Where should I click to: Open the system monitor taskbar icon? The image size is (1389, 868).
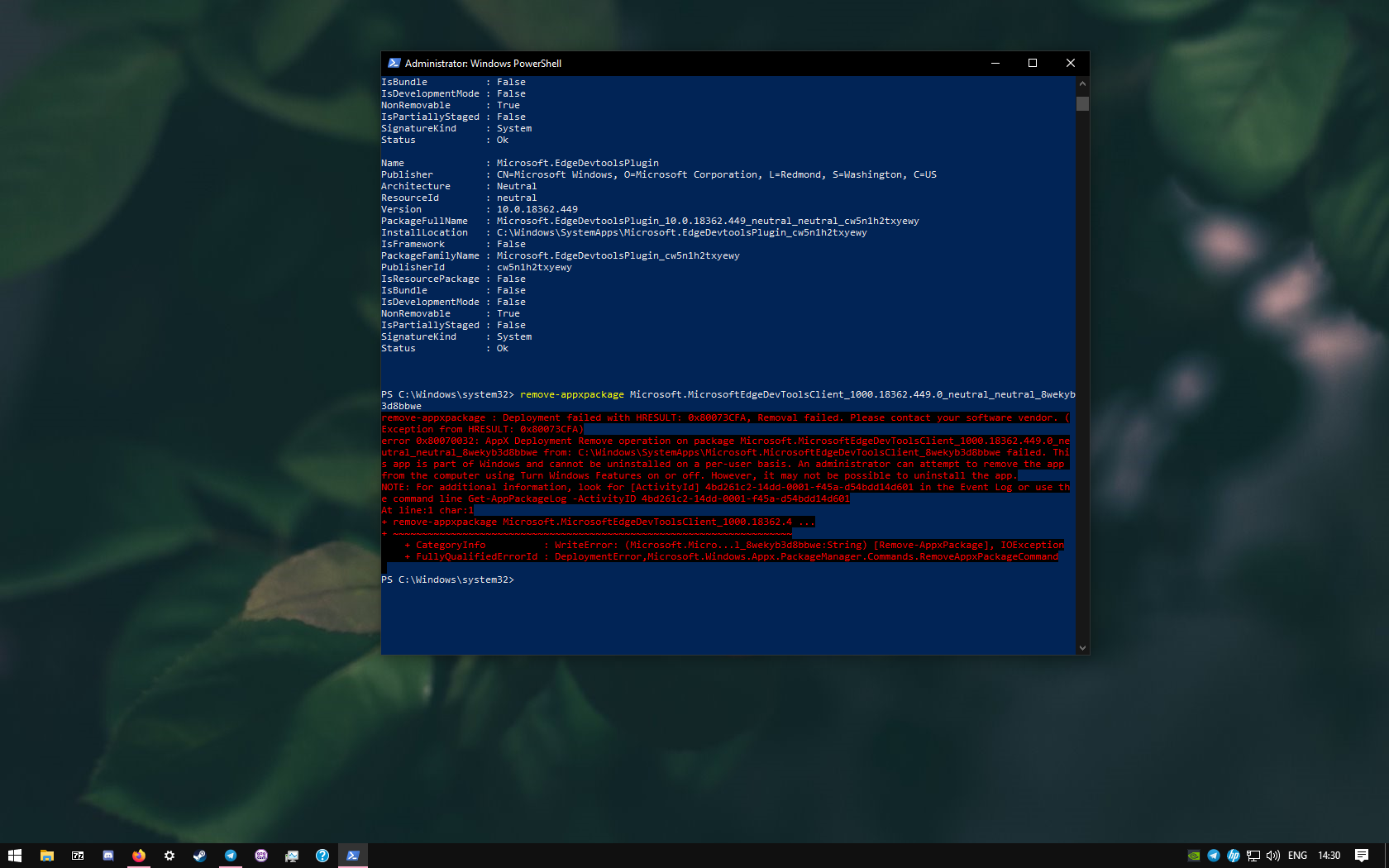[x=292, y=856]
